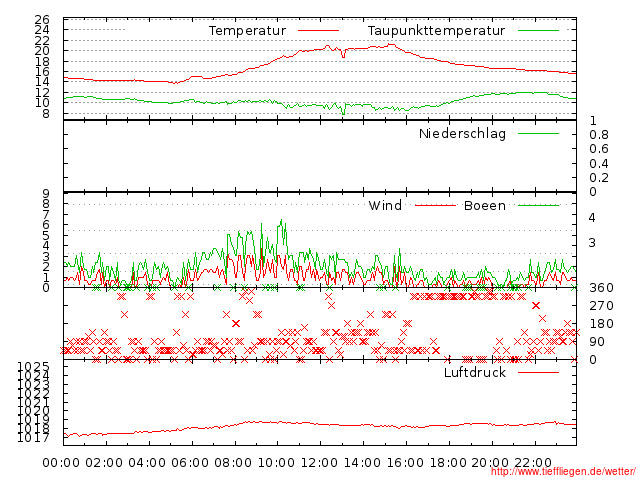
Task: Click the red Wind legend line
Action: click(x=435, y=205)
